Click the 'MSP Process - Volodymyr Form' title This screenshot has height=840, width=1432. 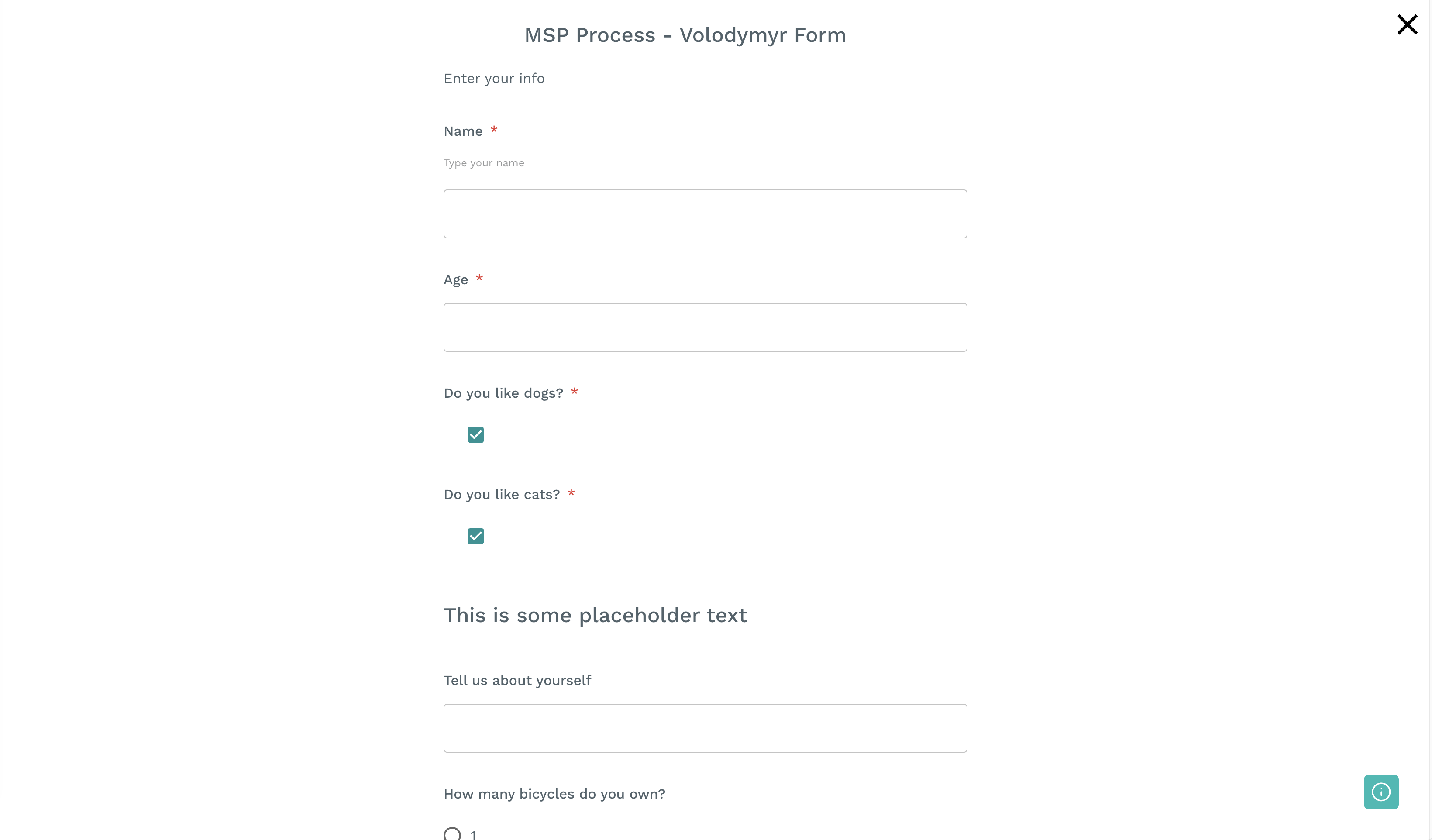(685, 35)
